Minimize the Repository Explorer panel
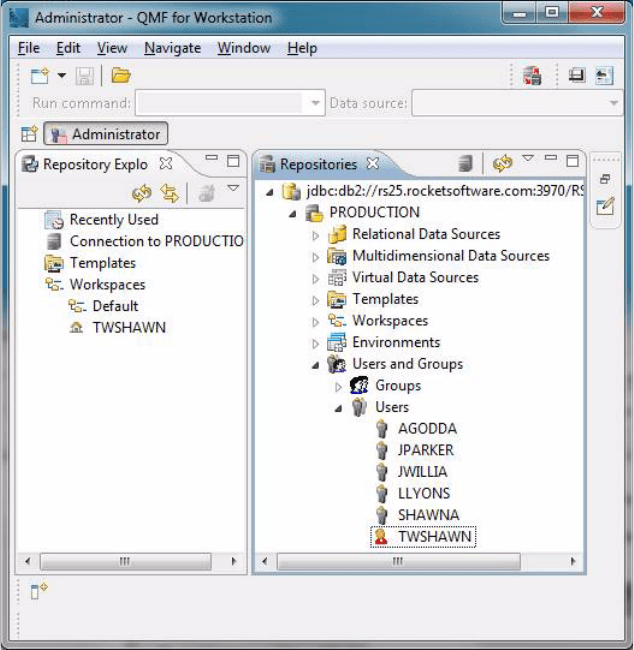This screenshot has height=650, width=634. point(211,158)
